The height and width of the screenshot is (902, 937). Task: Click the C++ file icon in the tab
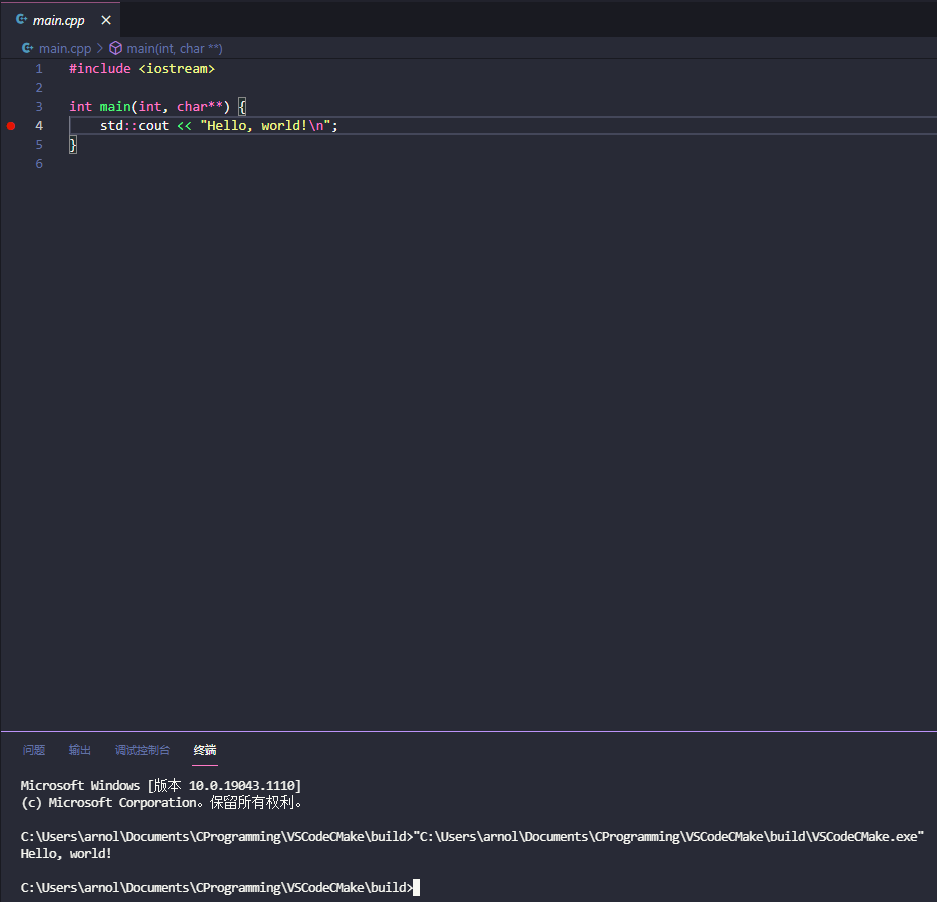21,20
